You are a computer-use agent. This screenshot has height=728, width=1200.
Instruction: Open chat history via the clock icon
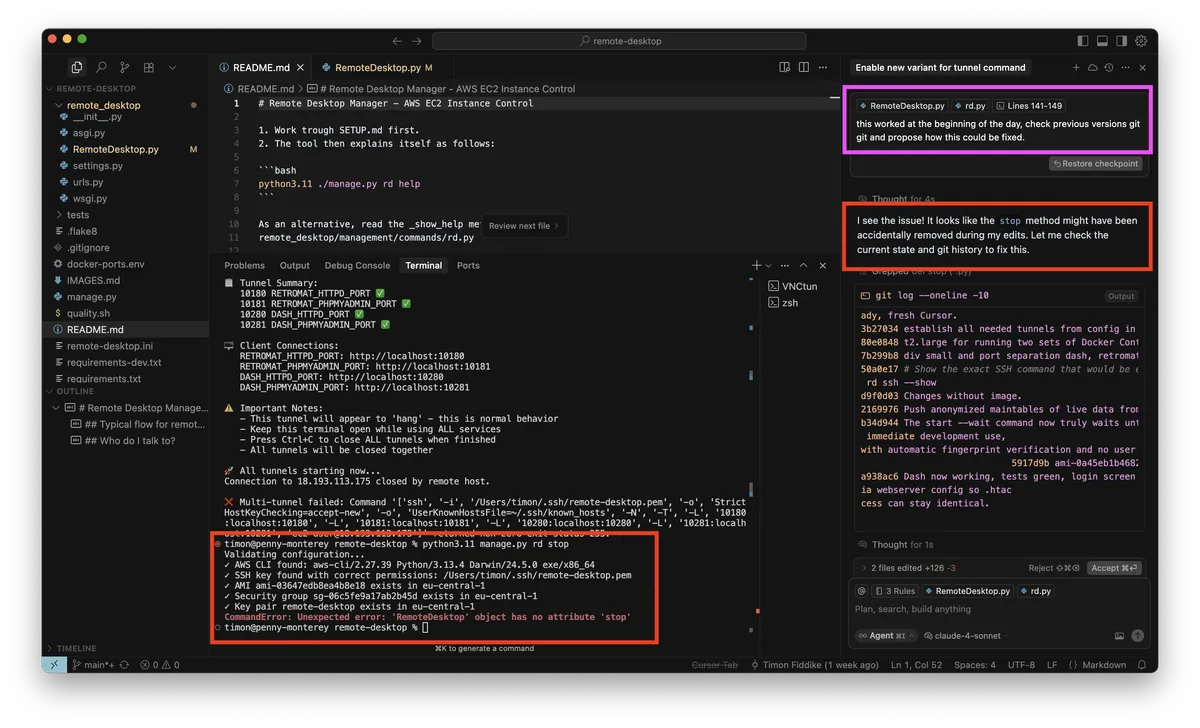(1108, 67)
